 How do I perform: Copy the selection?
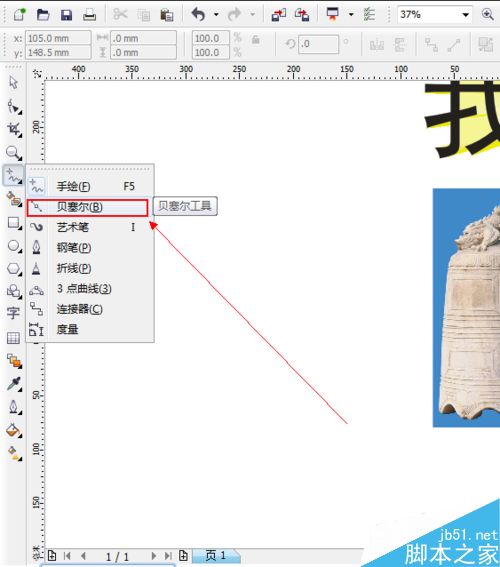pyautogui.click(x=144, y=15)
